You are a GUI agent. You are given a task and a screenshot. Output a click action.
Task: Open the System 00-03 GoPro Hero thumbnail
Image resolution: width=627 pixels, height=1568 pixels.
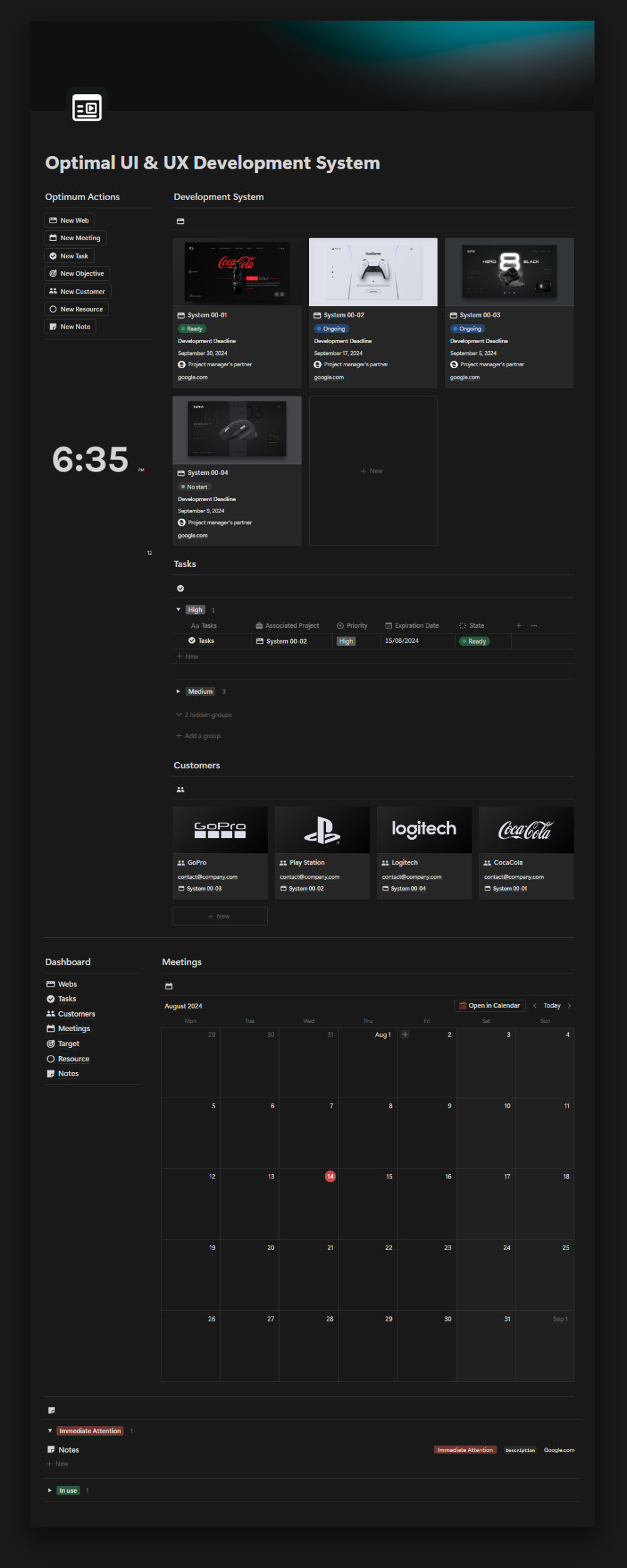click(x=509, y=272)
